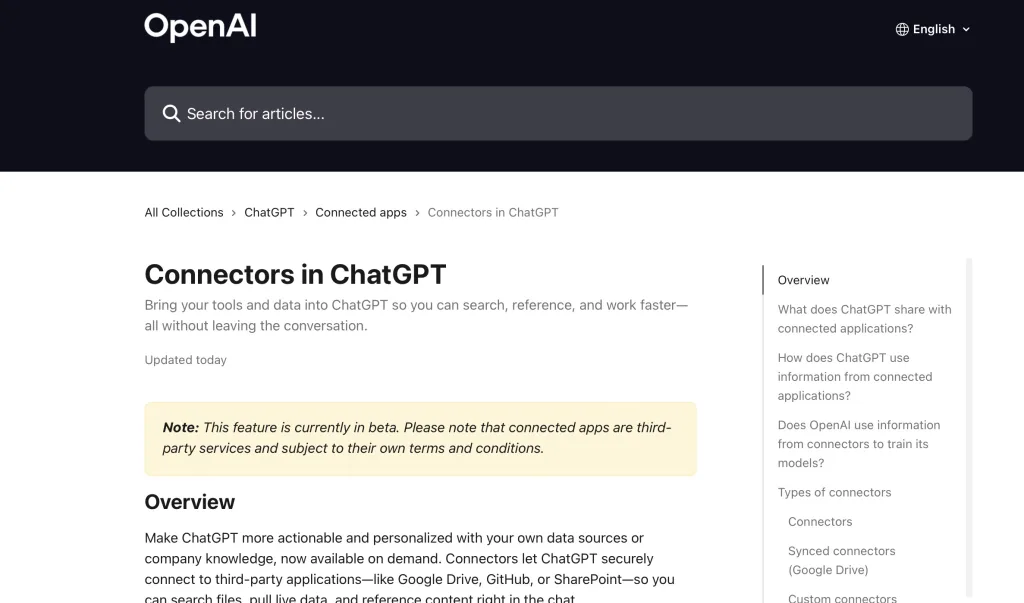This screenshot has height=603, width=1024.
Task: Select Connectors sub-item in sidebar
Action: tap(820, 522)
